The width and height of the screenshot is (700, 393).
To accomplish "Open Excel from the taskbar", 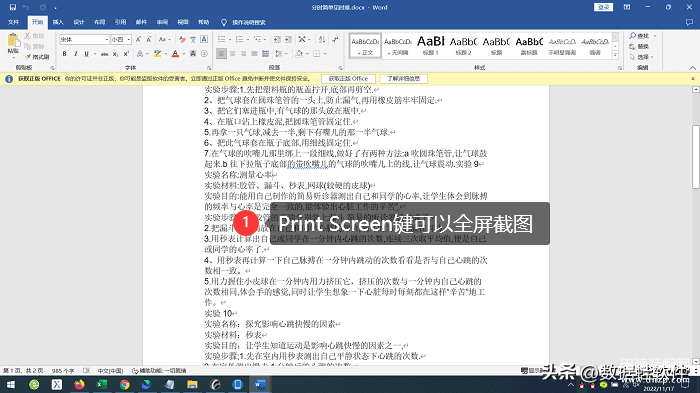I will (x=102, y=385).
